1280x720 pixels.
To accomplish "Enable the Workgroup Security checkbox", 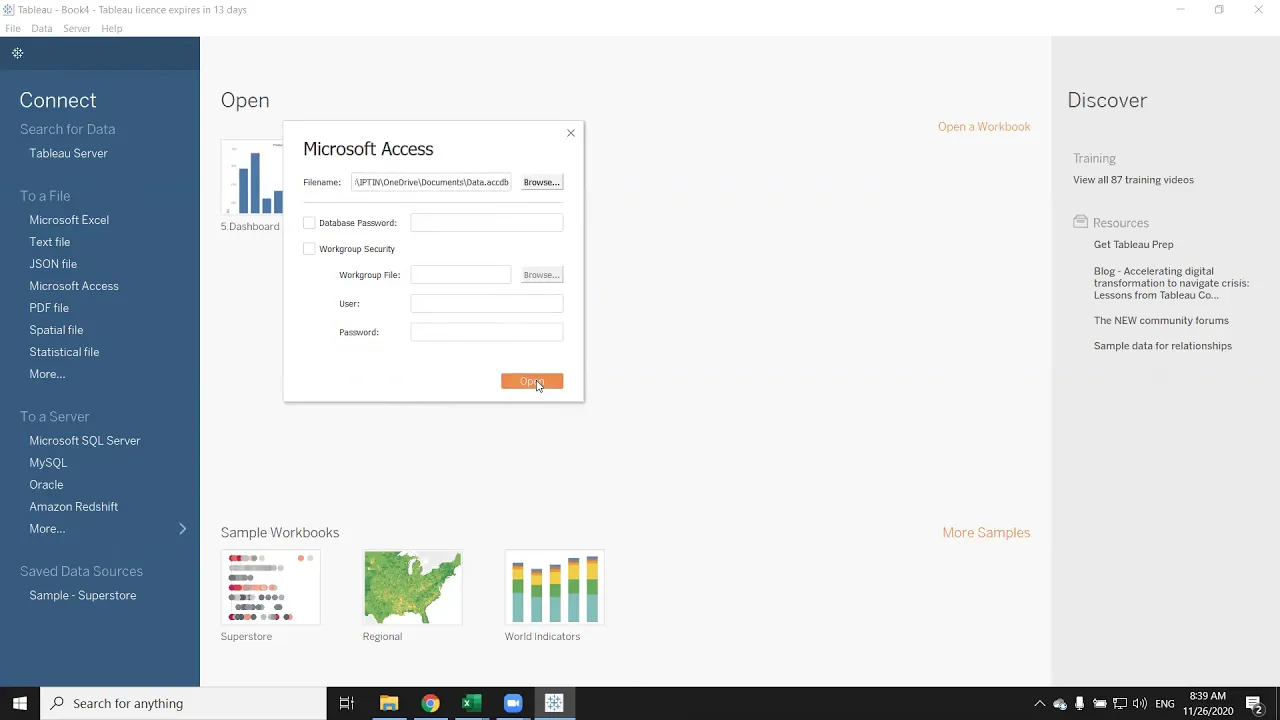I will pos(309,249).
